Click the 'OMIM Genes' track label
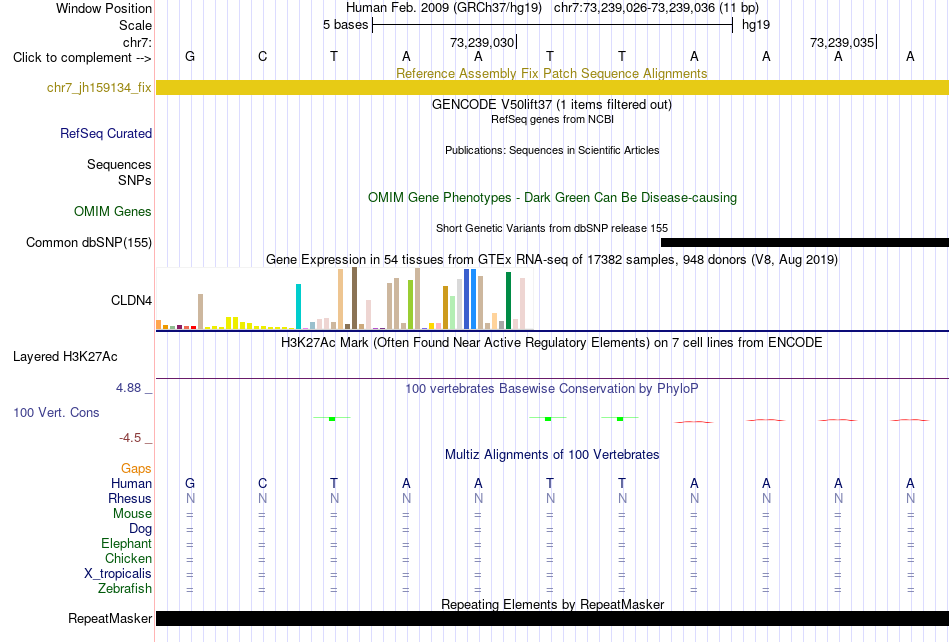This screenshot has width=950, height=642. [x=112, y=211]
